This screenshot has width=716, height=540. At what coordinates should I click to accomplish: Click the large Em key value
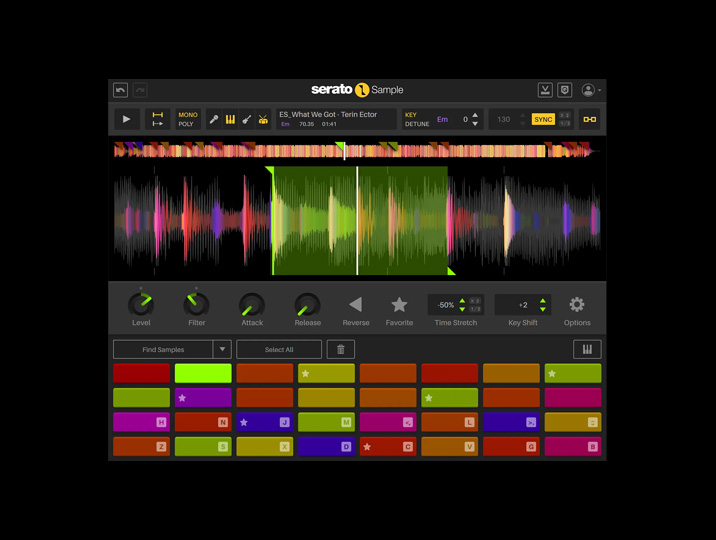[442, 119]
